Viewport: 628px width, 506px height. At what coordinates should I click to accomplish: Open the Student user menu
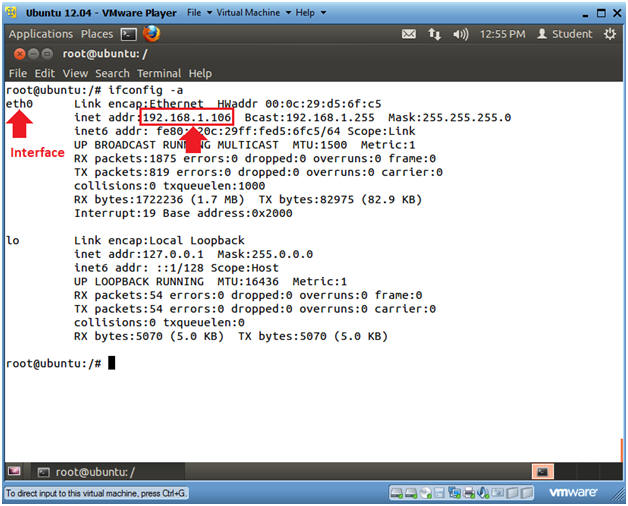click(564, 34)
